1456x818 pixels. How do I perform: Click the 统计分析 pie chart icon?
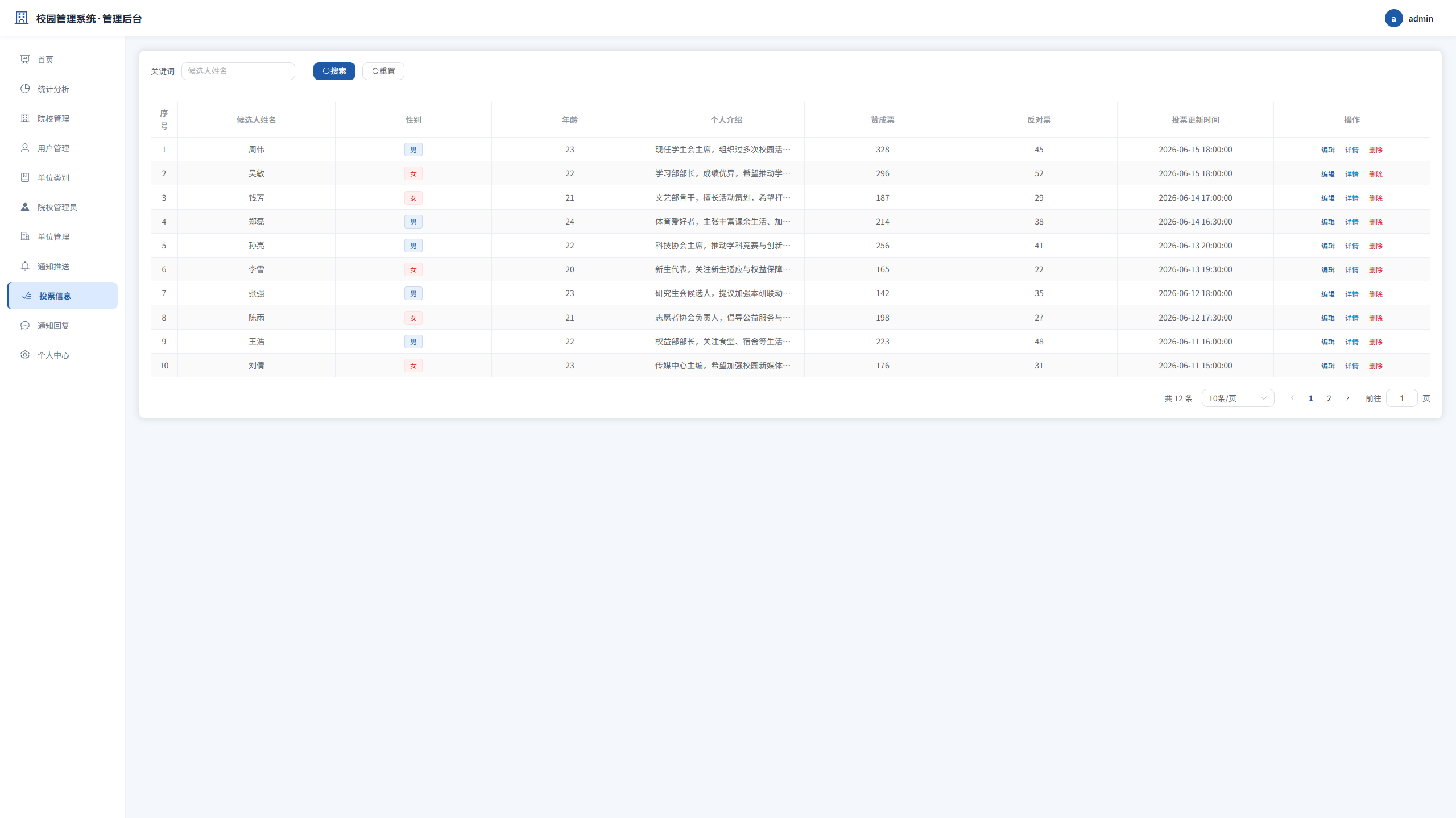click(x=25, y=89)
